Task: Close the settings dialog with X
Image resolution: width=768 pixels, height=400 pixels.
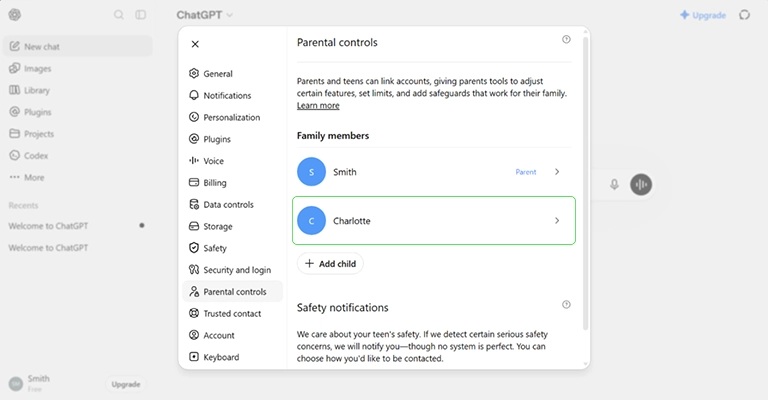Action: pyautogui.click(x=195, y=44)
